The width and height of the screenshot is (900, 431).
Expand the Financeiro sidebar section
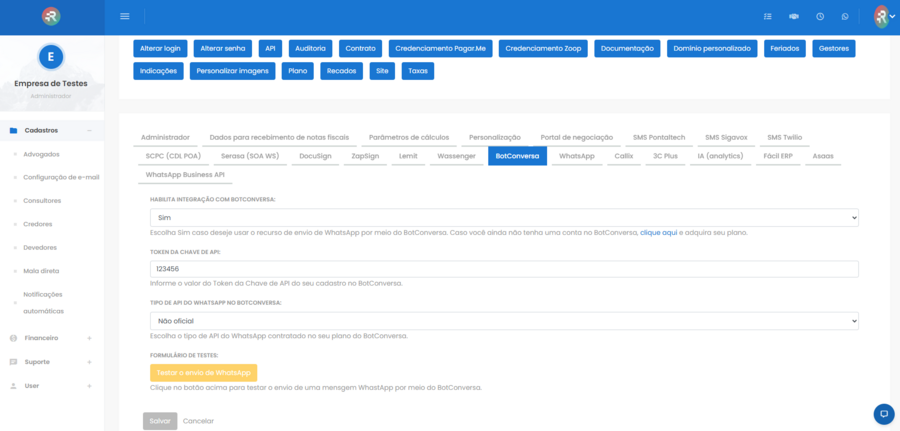pos(52,338)
